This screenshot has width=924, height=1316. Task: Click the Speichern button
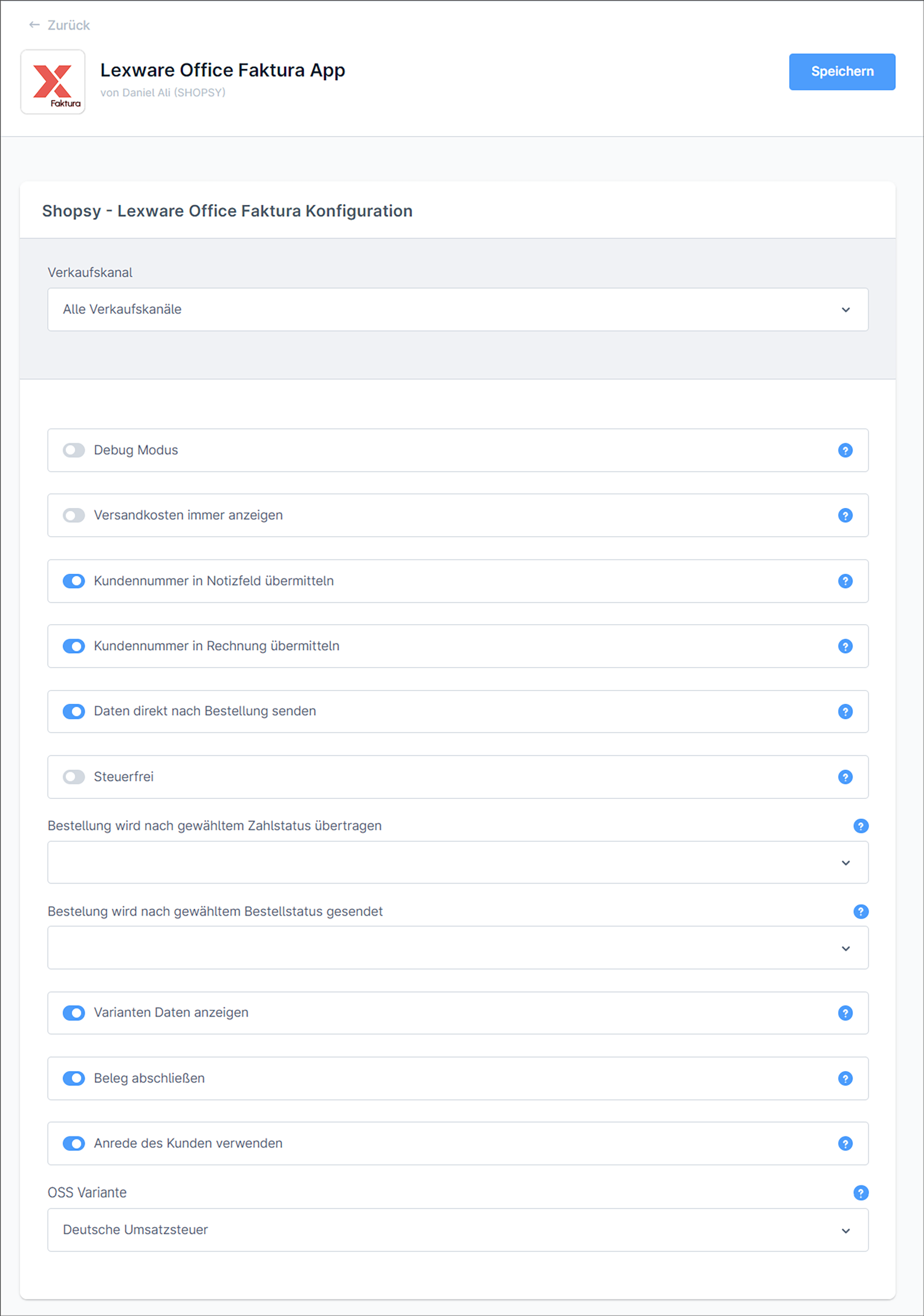click(x=842, y=72)
